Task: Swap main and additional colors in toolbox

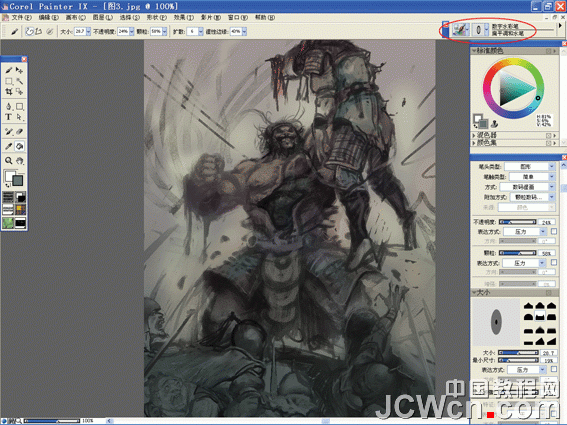Action: 7,185
